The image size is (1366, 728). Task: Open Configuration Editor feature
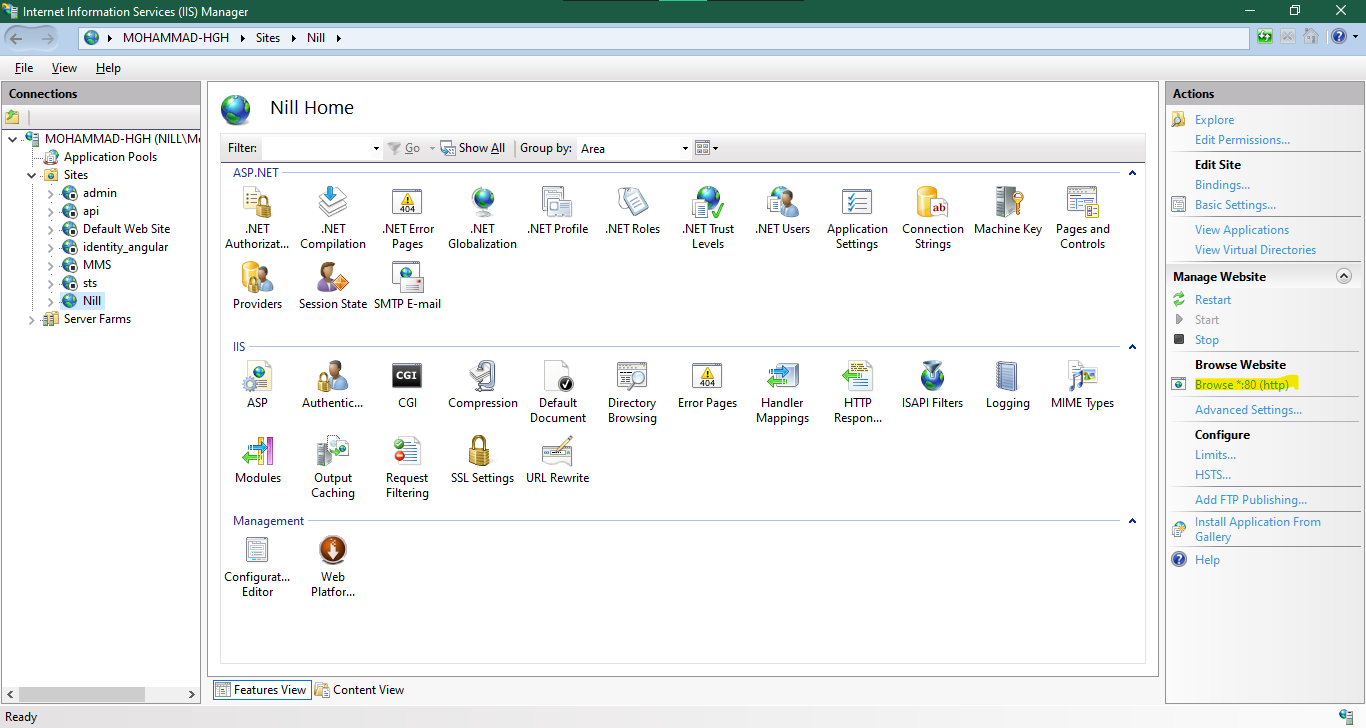[258, 566]
